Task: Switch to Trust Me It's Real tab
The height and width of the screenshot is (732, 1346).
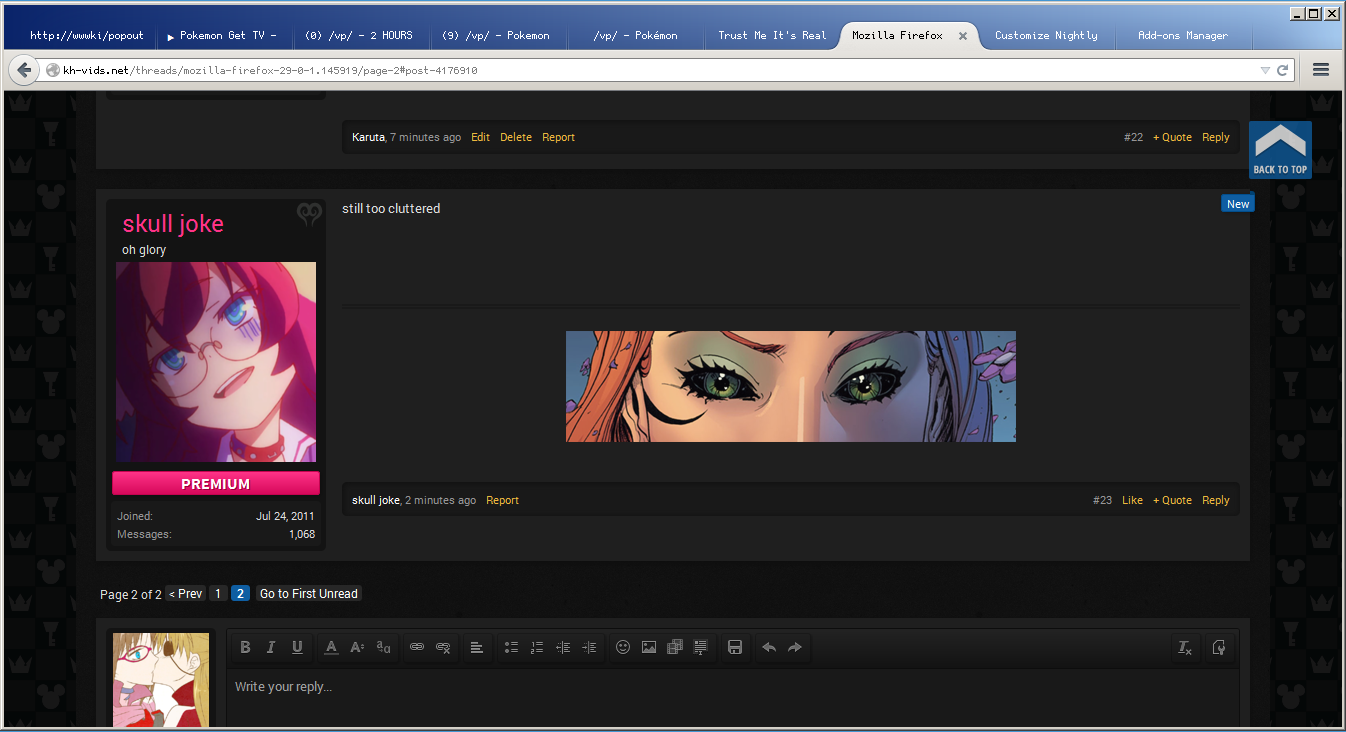Action: point(772,35)
